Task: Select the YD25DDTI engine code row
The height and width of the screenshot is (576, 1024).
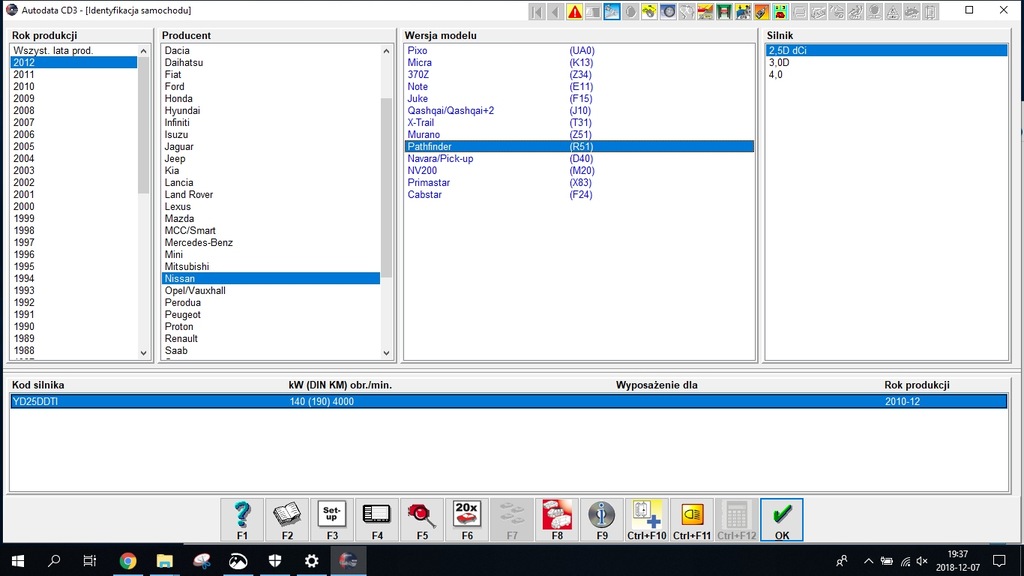Action: [509, 401]
